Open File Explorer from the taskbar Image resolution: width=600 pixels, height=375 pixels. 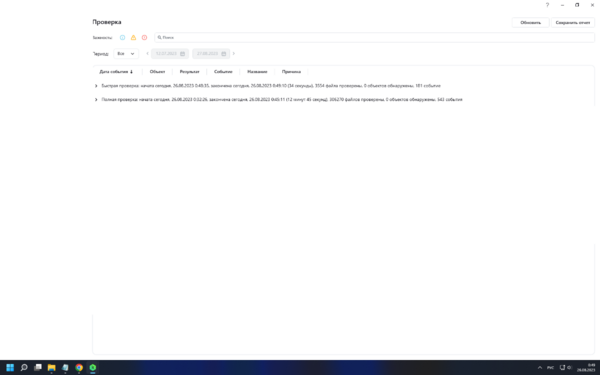tap(51, 367)
